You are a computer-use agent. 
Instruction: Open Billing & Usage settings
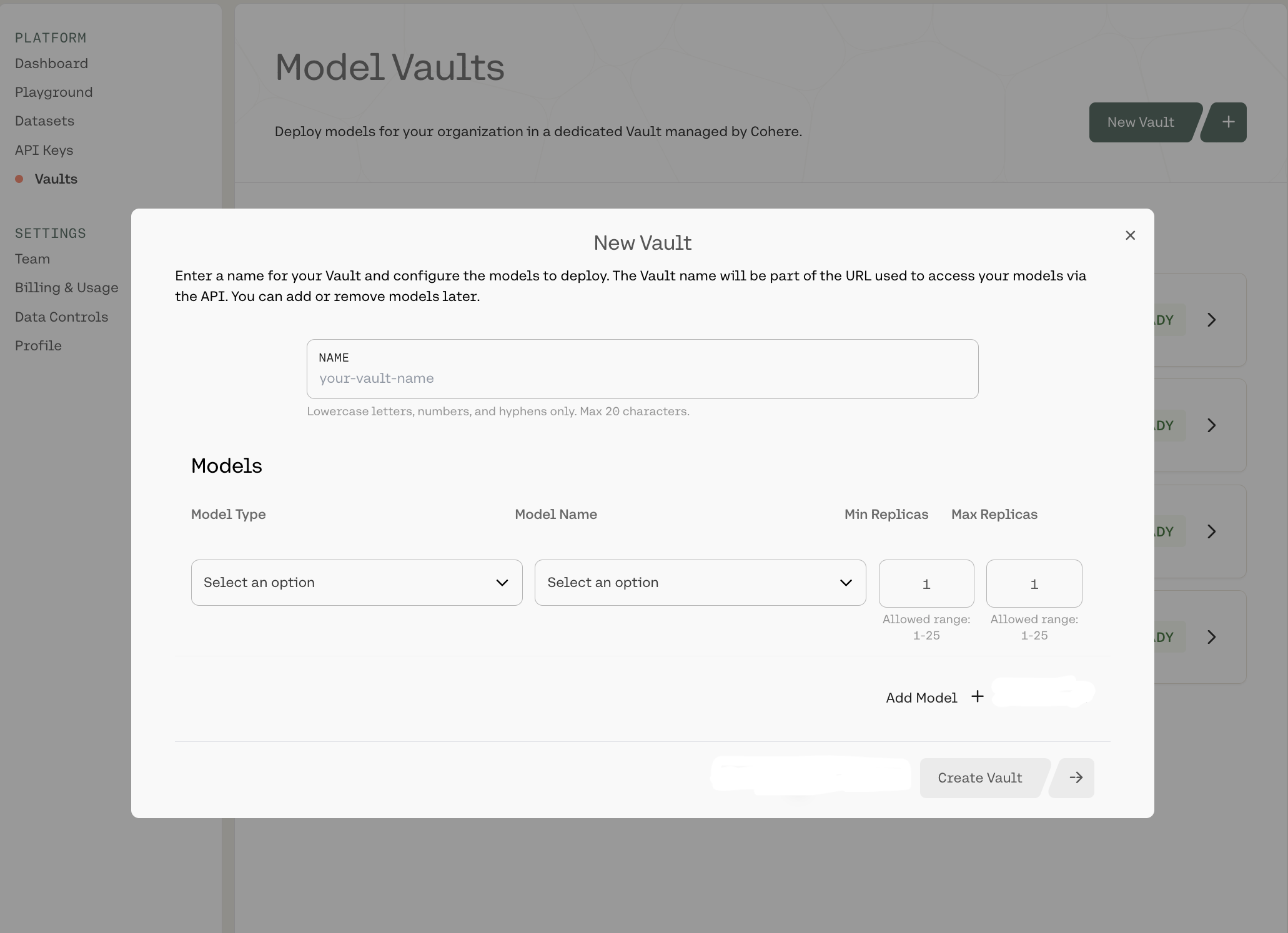(x=66, y=288)
